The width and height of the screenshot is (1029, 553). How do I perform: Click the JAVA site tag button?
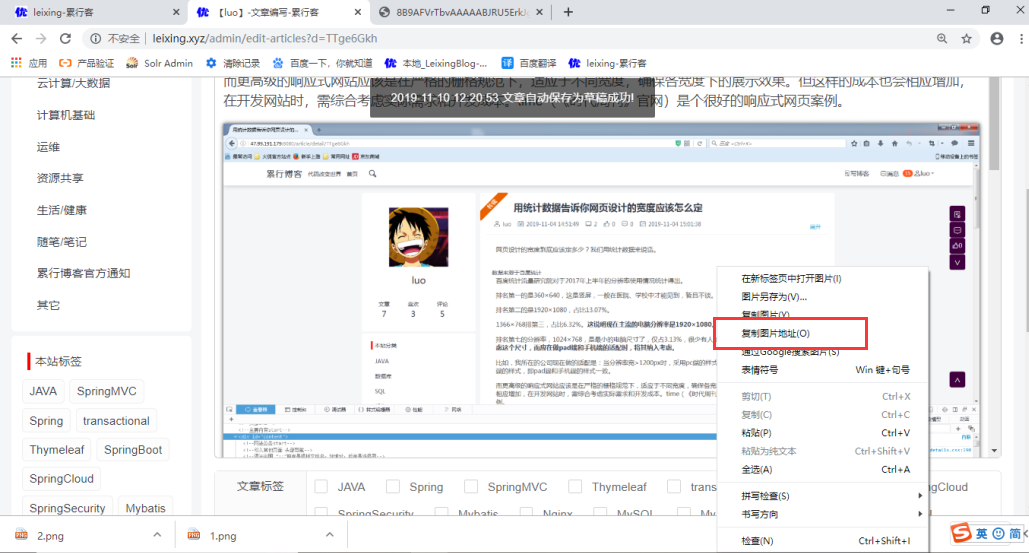click(x=43, y=391)
